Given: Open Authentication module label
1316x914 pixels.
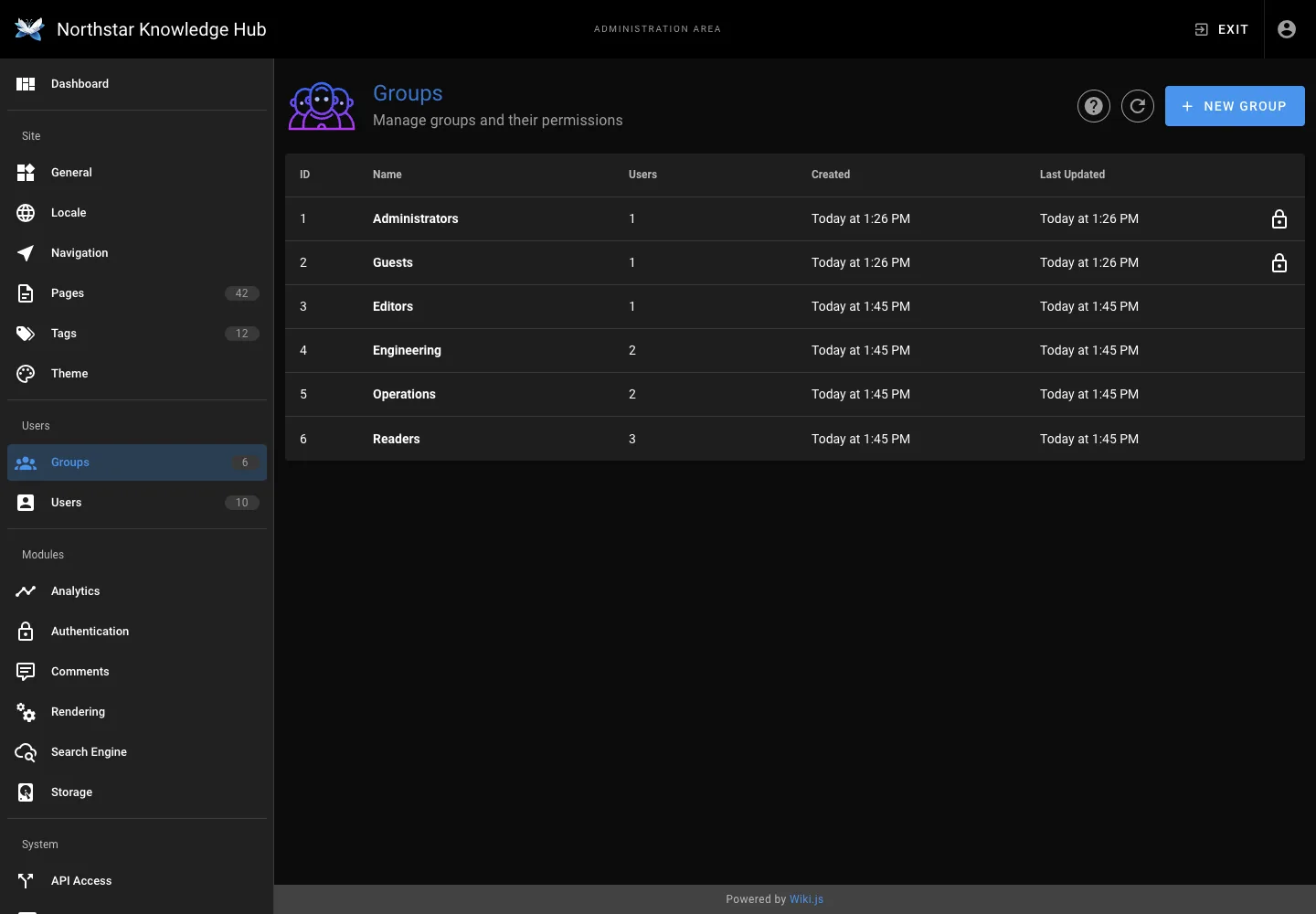Looking at the screenshot, I should coord(90,632).
